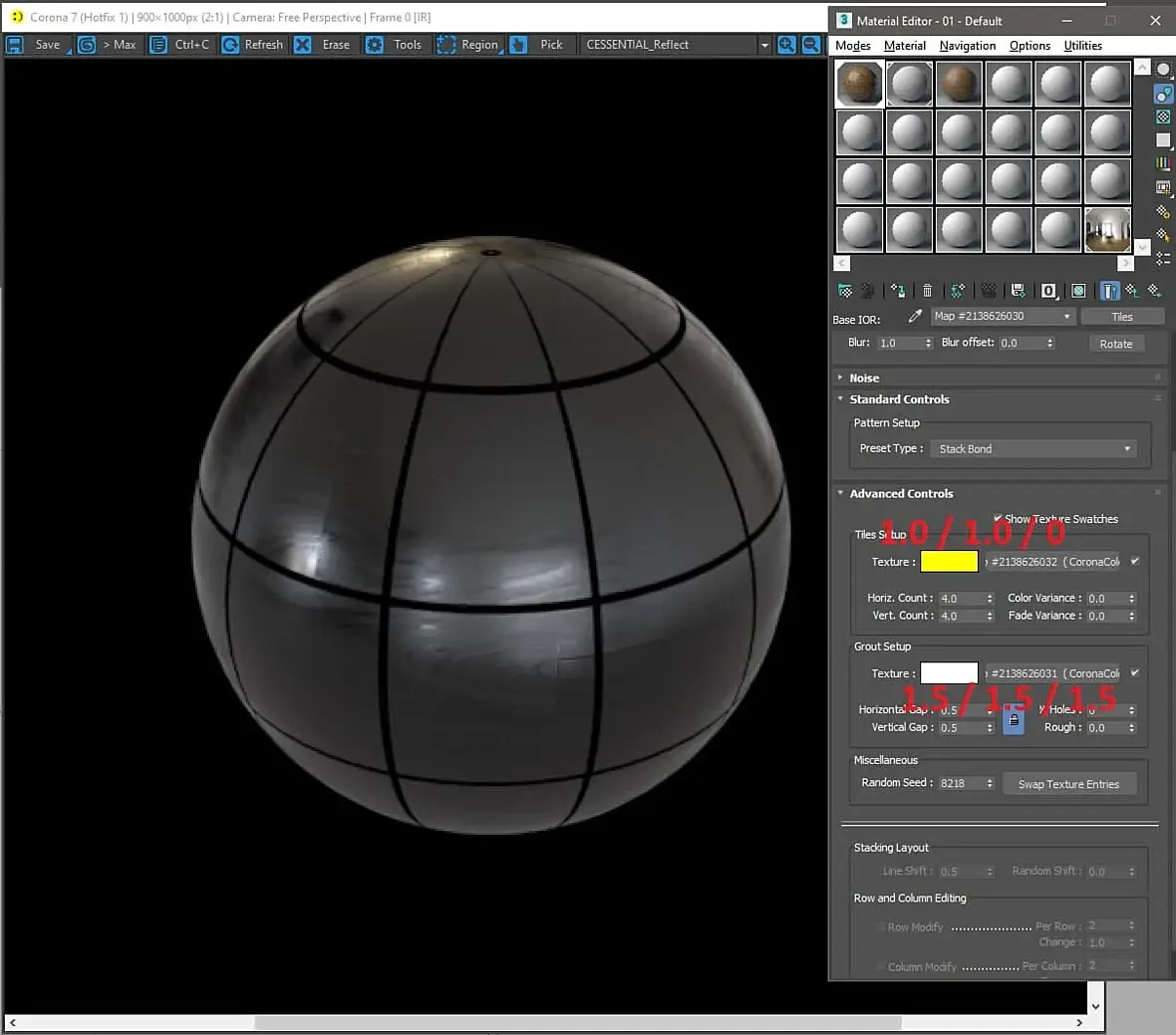
Task: Open the Navigation menu
Action: point(967,46)
